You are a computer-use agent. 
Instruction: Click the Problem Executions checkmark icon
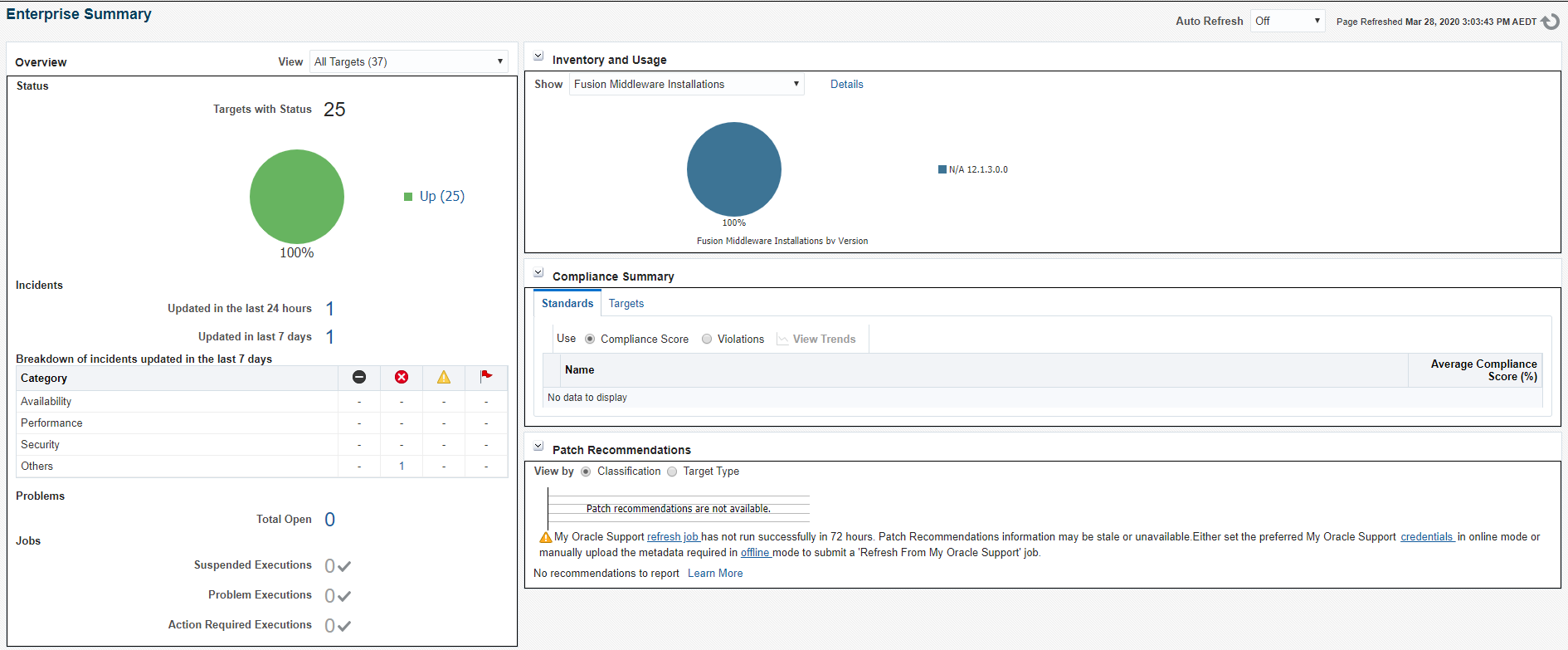click(x=344, y=596)
